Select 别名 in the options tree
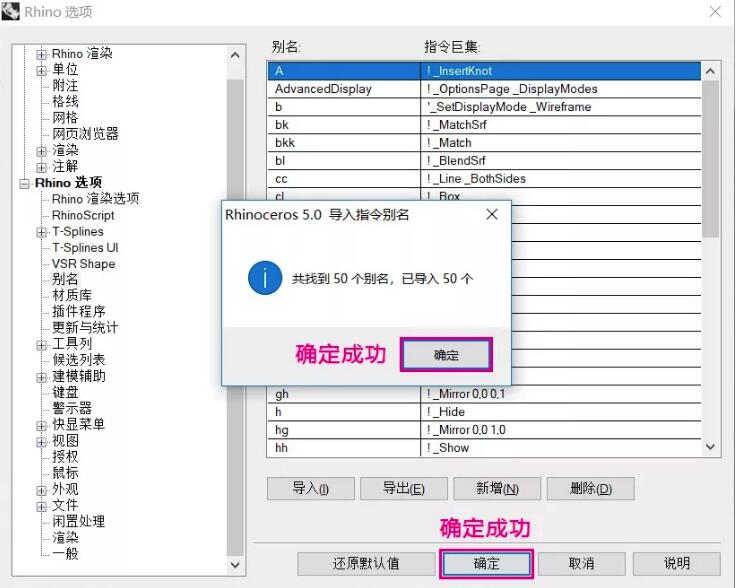 click(65, 279)
